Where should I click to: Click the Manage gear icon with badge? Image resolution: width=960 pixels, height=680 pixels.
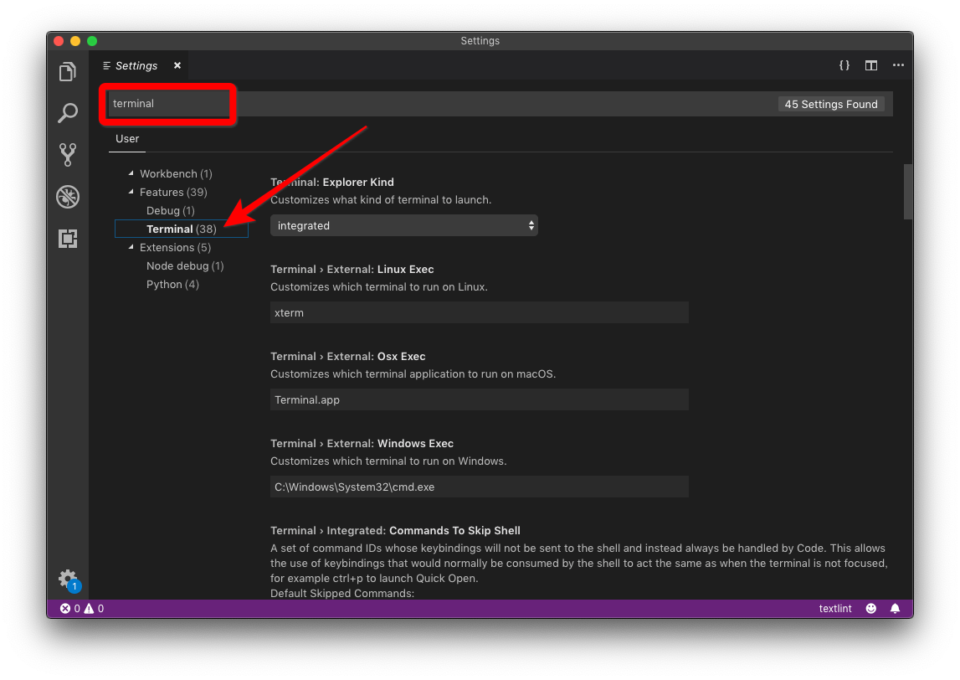[67, 579]
